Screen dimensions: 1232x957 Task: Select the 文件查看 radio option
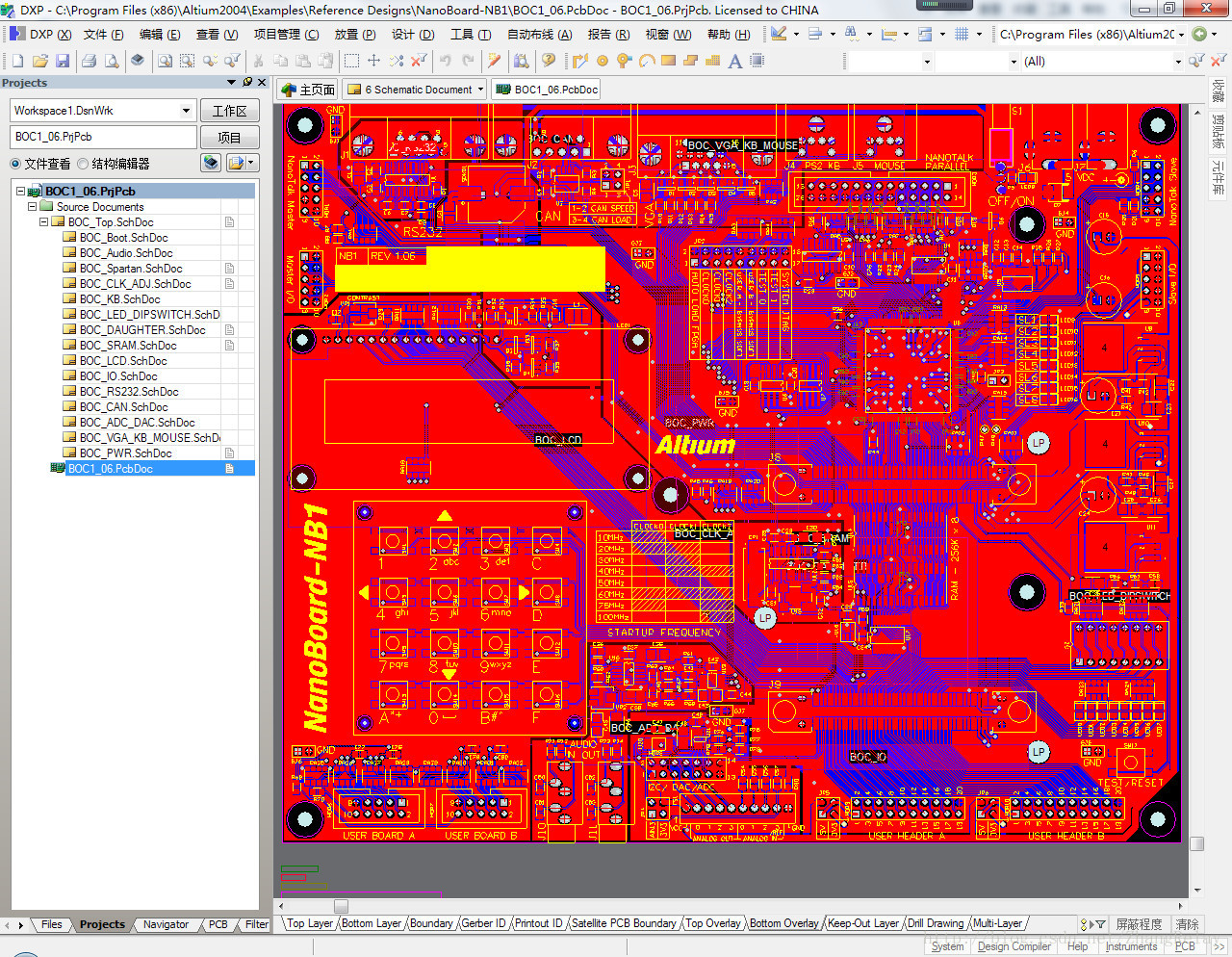point(15,164)
